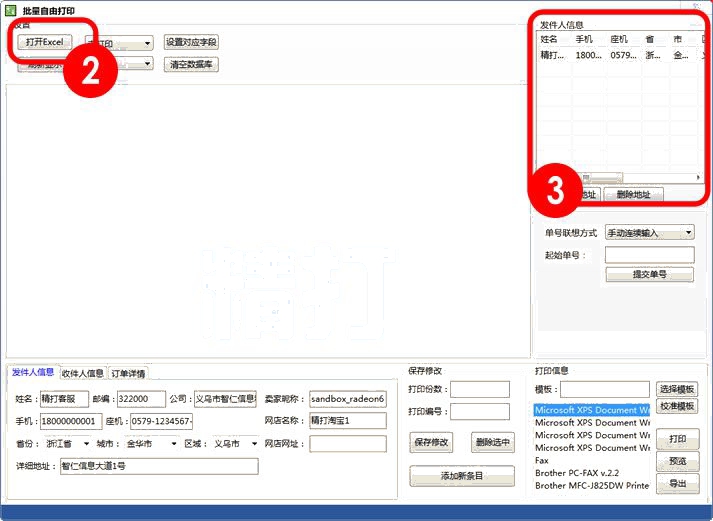This screenshot has width=713, height=521.
Task: Click the 模板 input field
Action: coord(605,389)
